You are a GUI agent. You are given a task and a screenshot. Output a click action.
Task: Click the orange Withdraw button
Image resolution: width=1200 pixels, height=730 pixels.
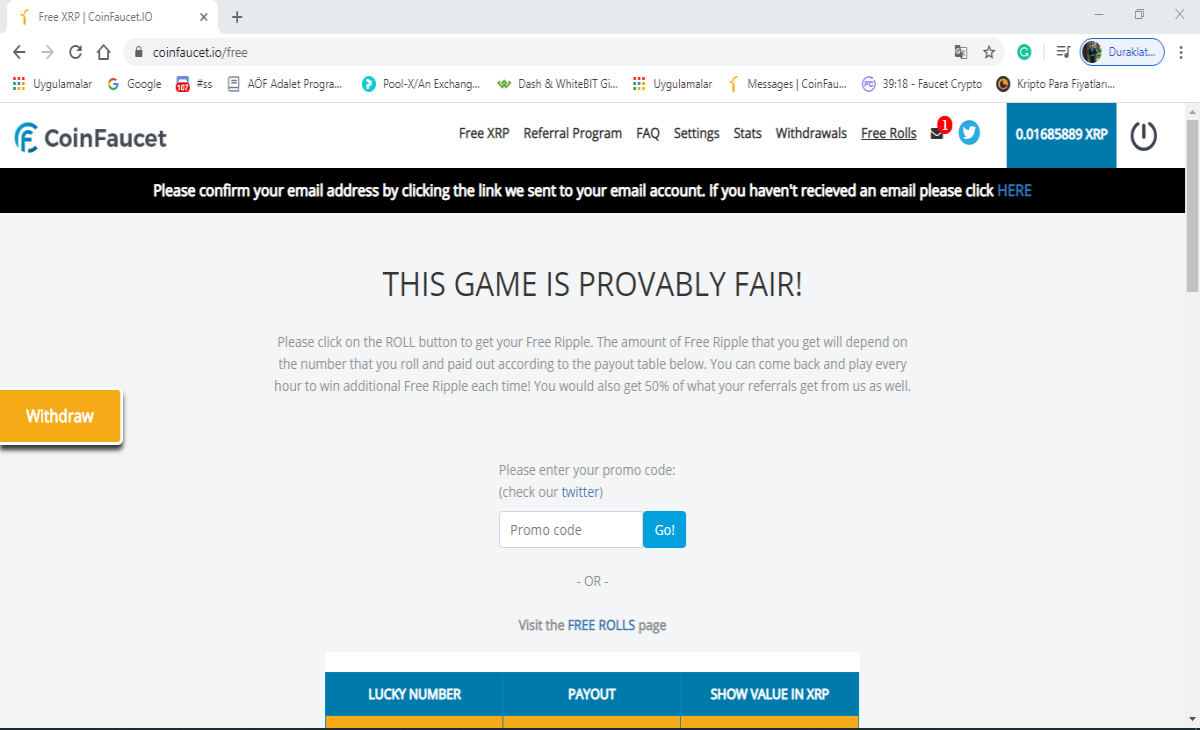pyautogui.click(x=60, y=416)
